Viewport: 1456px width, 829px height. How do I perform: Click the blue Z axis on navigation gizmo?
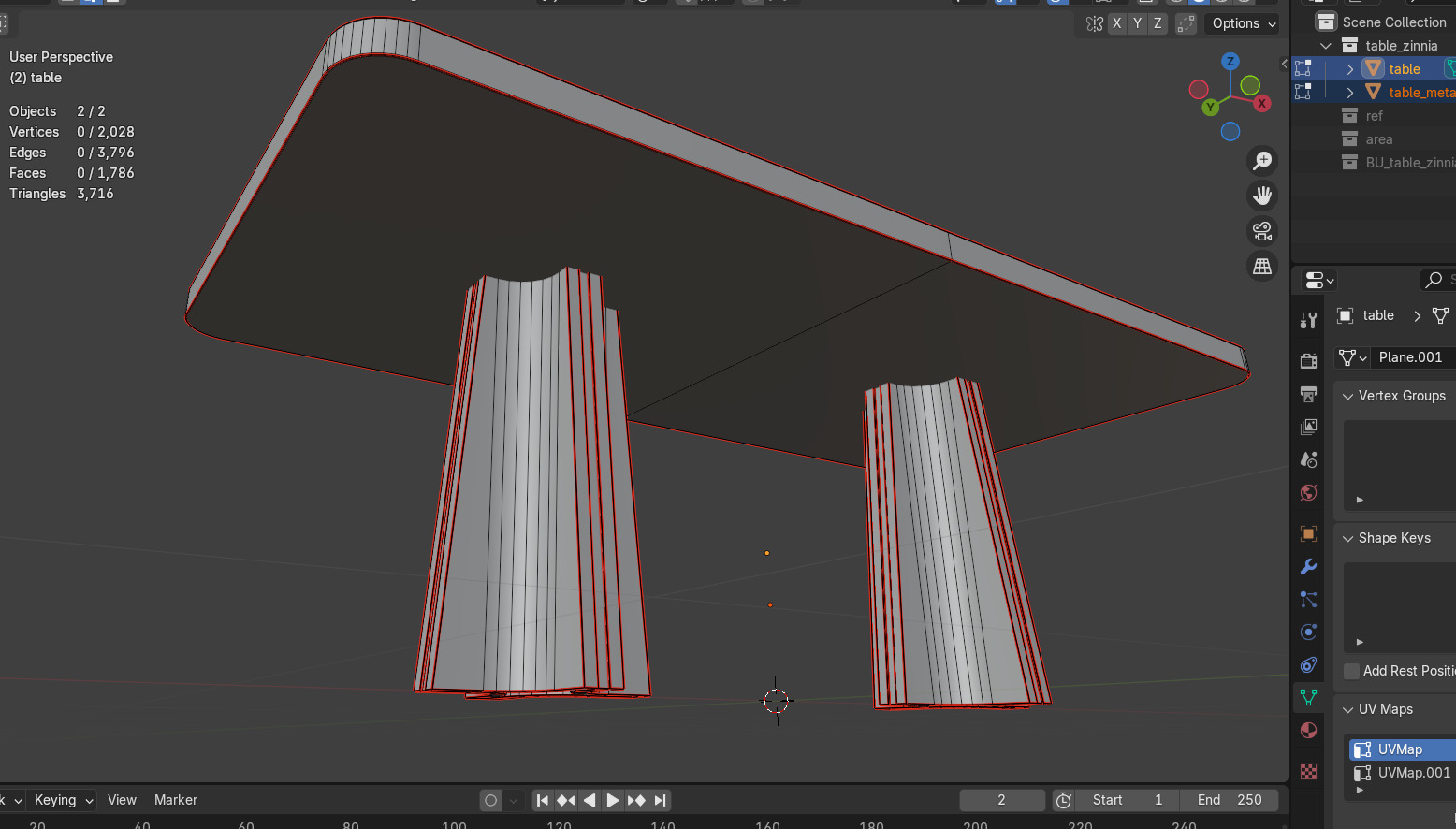point(1230,62)
